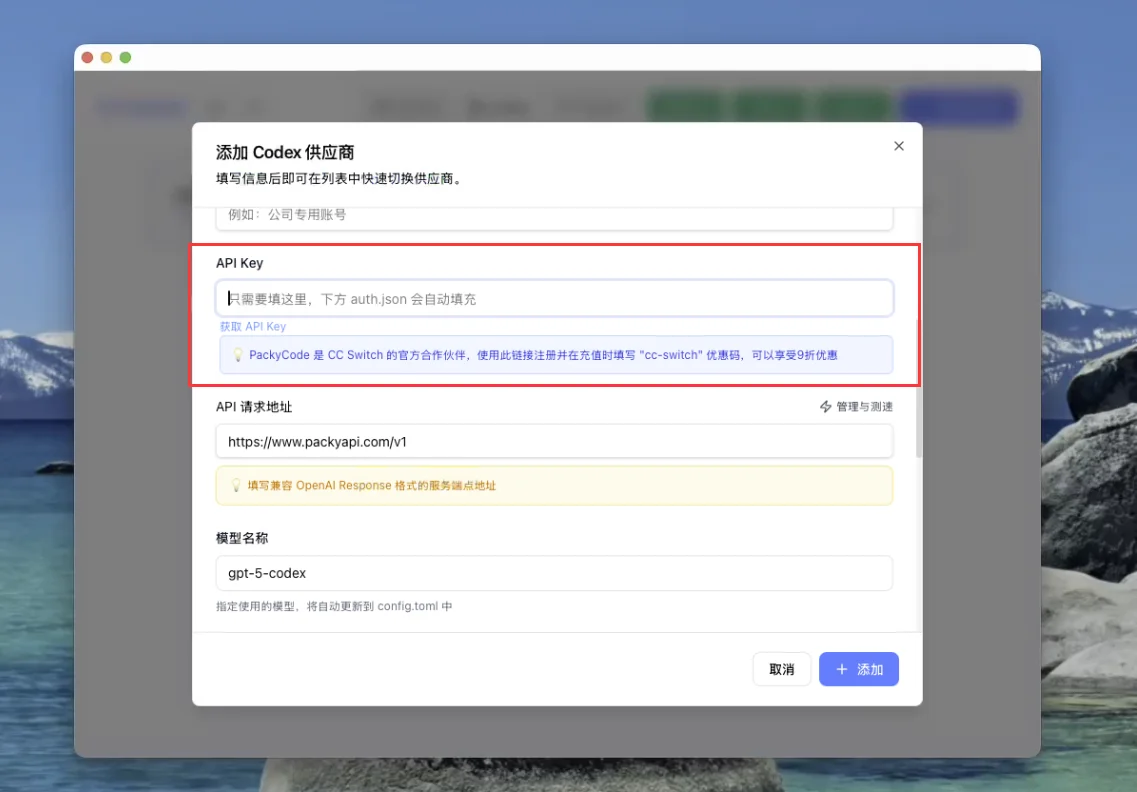Click the 模型名称 field showing gpt-5-codex
Viewport: 1137px width, 792px height.
554,573
